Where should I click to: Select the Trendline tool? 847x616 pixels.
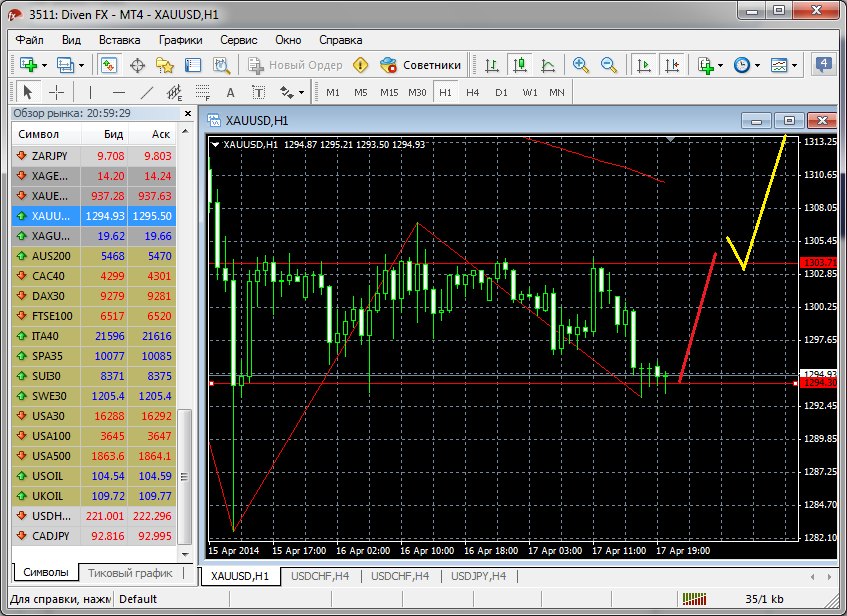(147, 92)
